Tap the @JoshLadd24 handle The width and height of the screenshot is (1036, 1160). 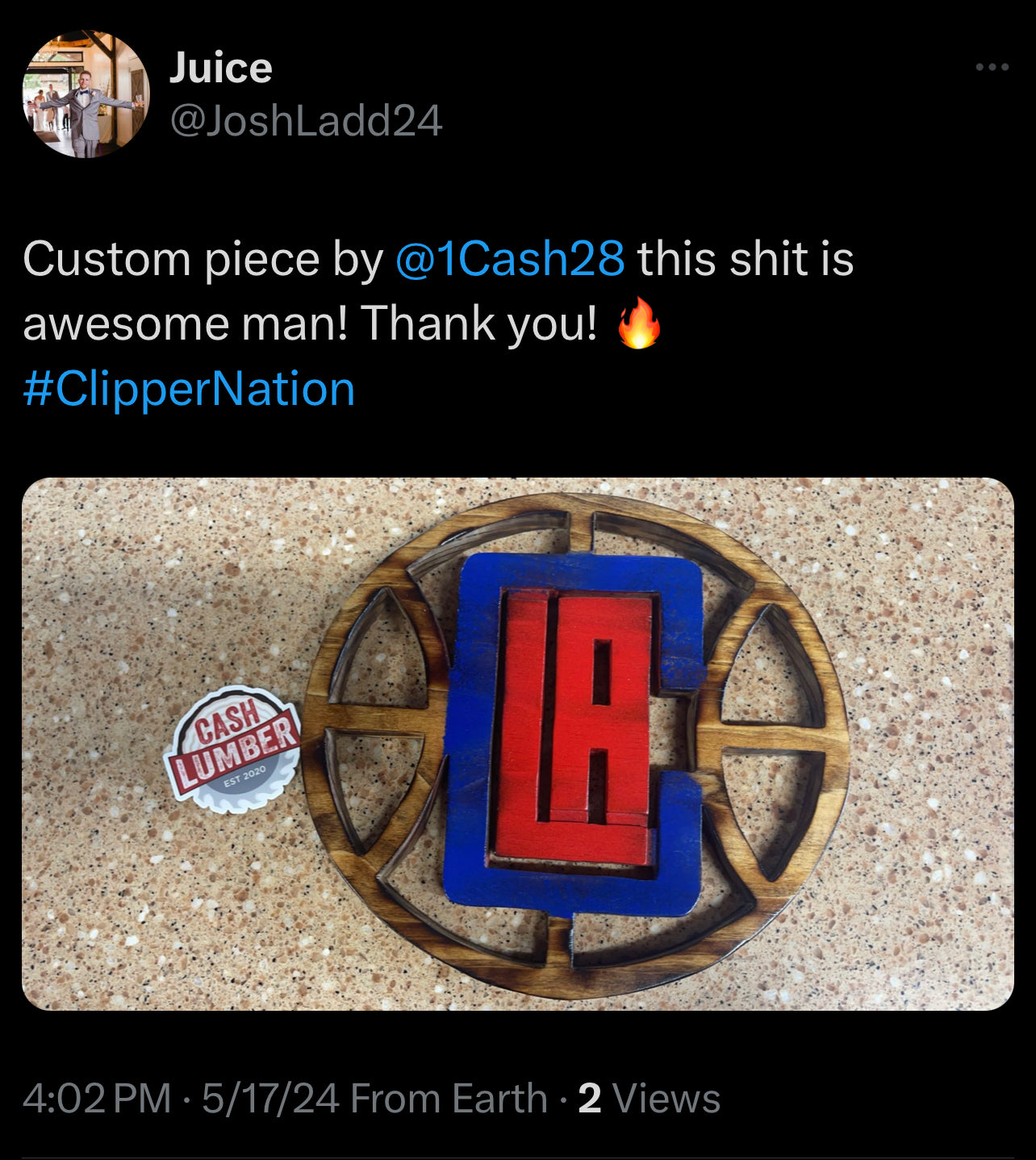tap(306, 121)
